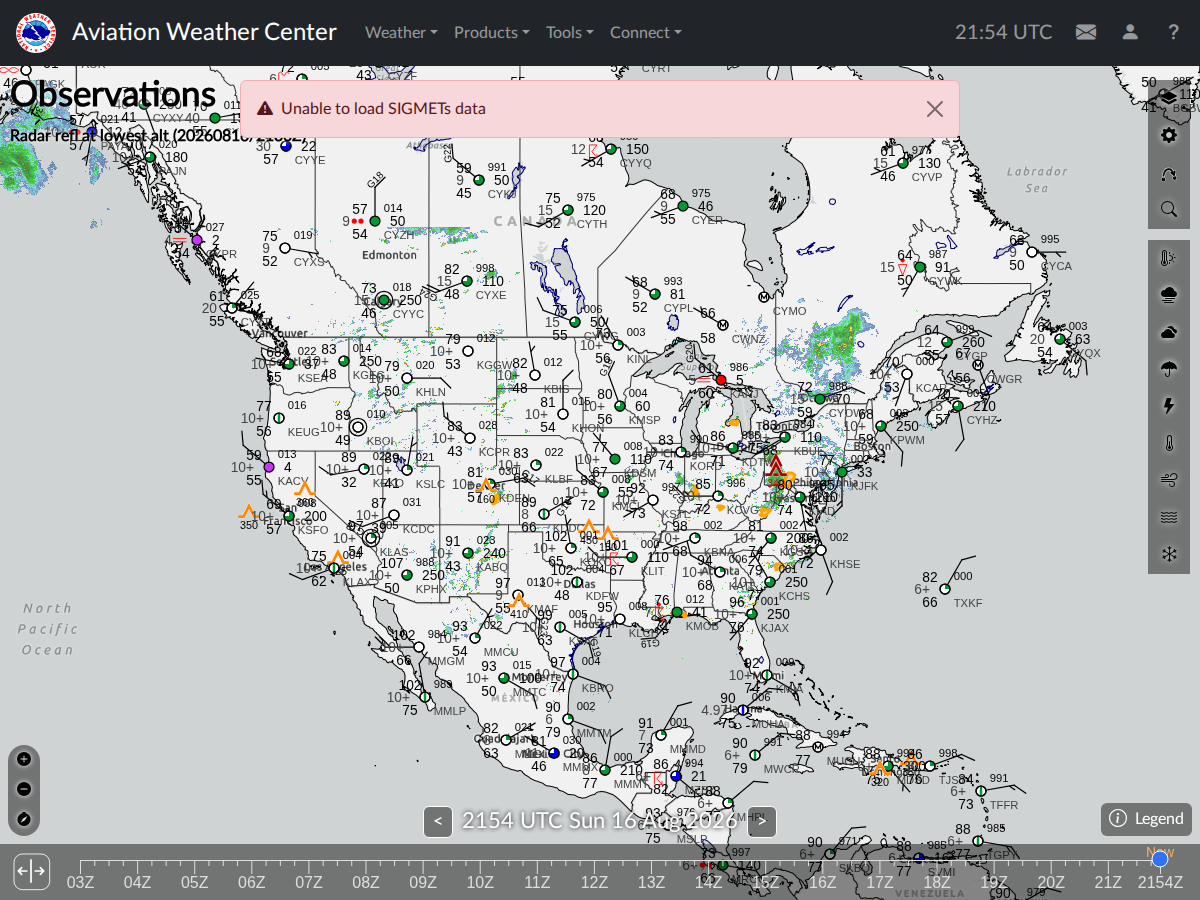Viewport: 1200px width, 900px height.
Task: Step to the previous observation time
Action: (437, 822)
